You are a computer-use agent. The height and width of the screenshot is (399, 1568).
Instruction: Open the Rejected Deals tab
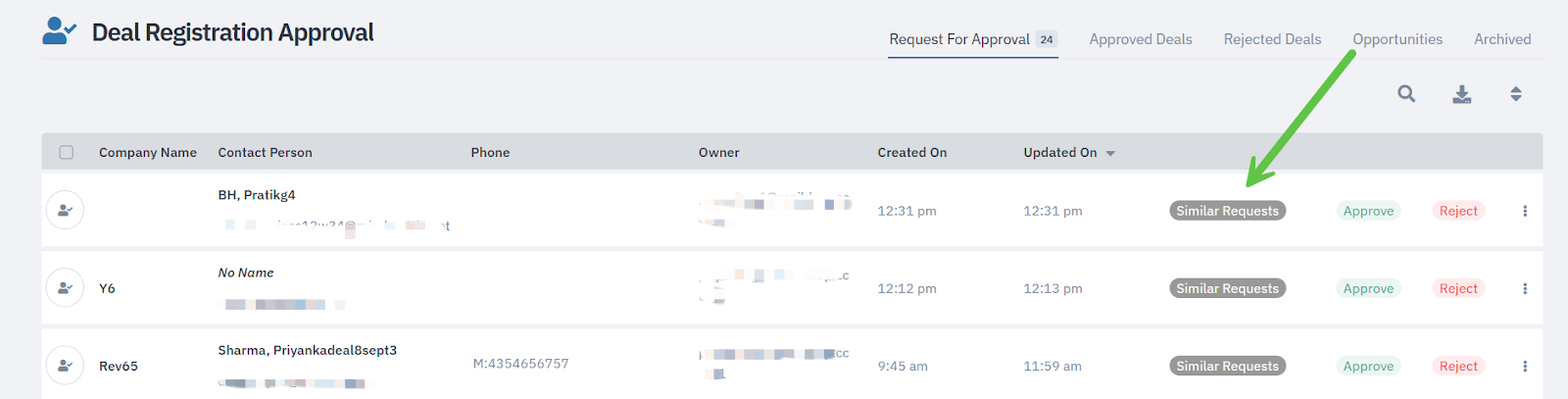[x=1272, y=39]
